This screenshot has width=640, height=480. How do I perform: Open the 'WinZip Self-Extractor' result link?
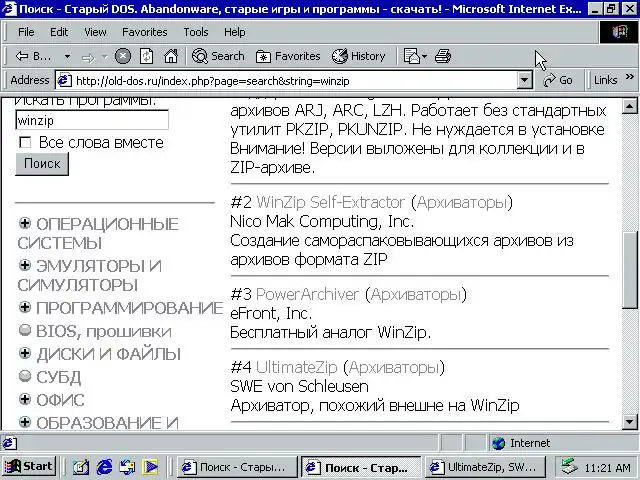point(331,202)
